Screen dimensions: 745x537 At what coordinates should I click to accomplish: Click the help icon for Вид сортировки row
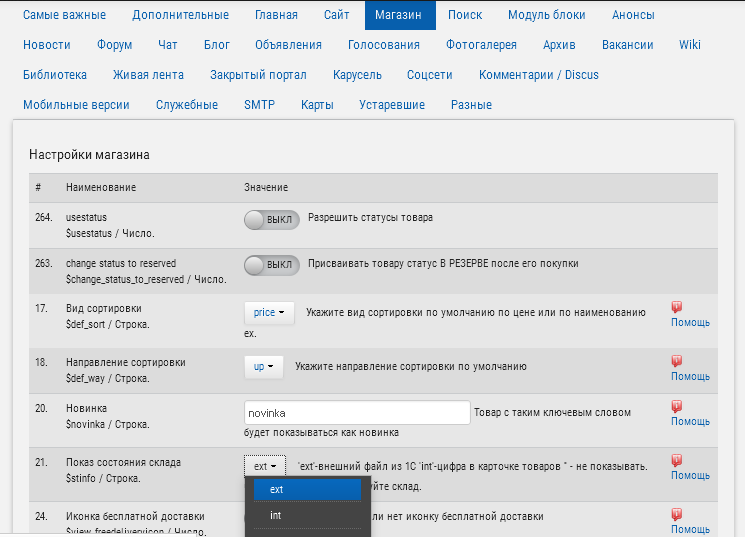677,308
